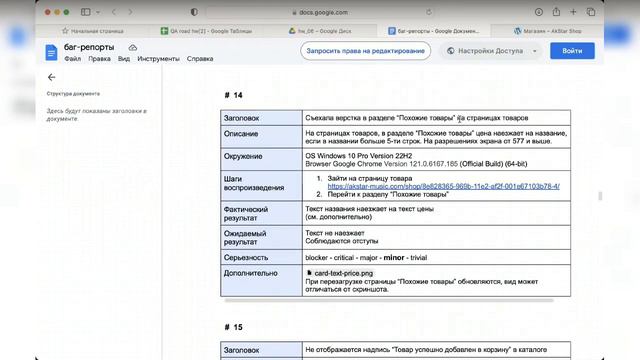Click 'OS Windows 10 Pro Version 22H2' text

tap(359, 156)
